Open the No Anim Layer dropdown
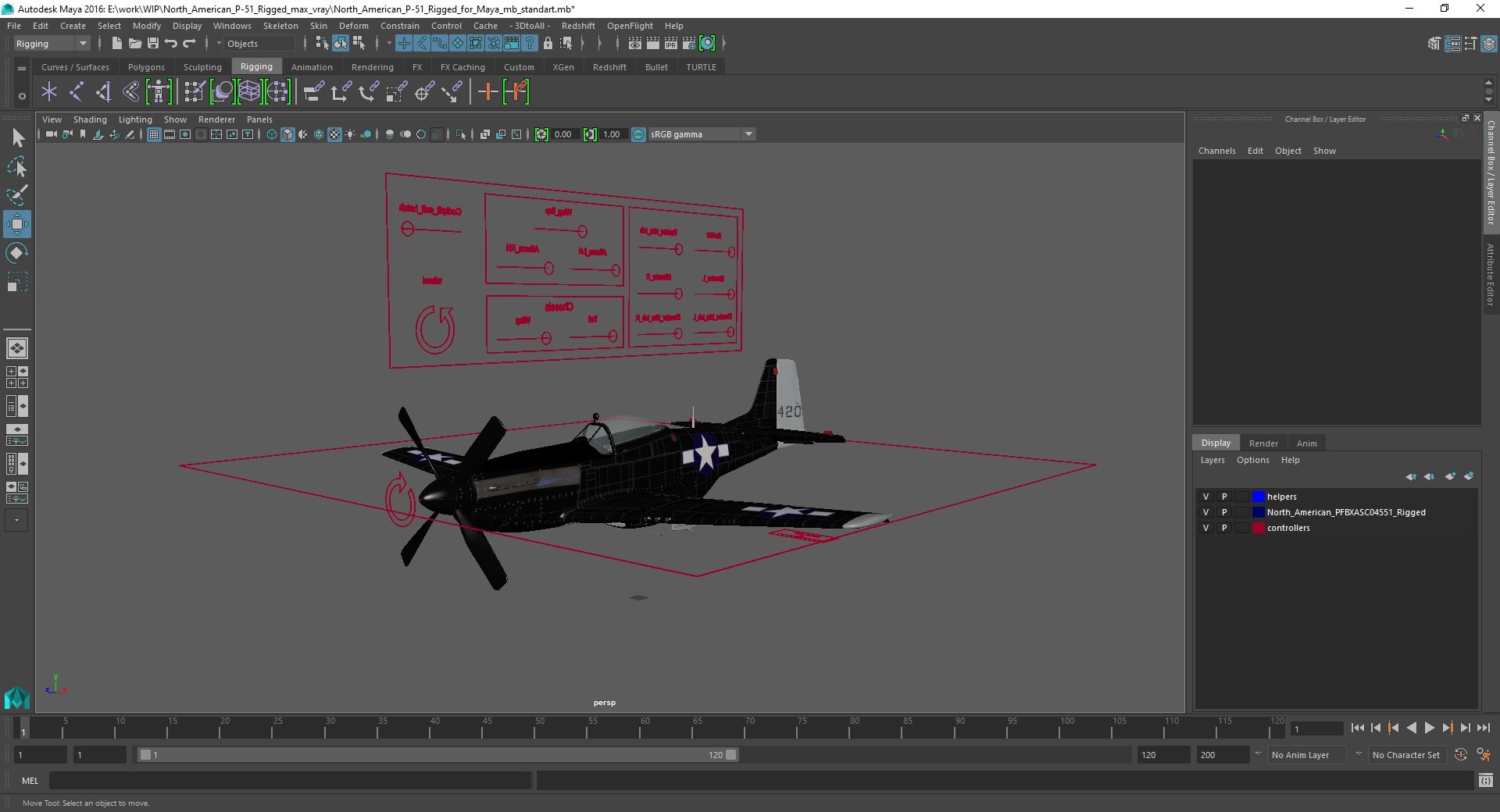The height and width of the screenshot is (812, 1500). [1308, 755]
